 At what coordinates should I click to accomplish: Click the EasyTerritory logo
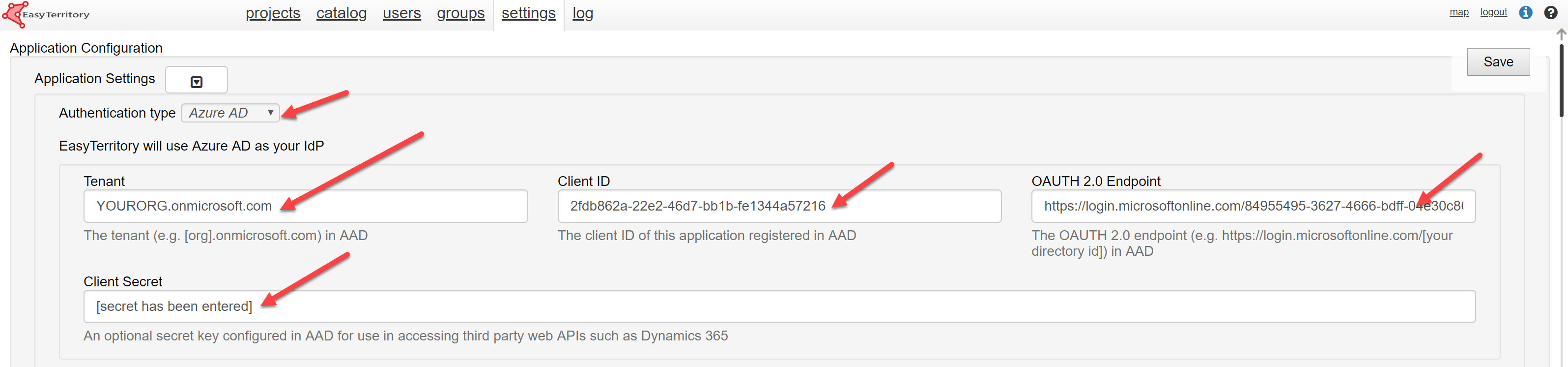(46, 14)
